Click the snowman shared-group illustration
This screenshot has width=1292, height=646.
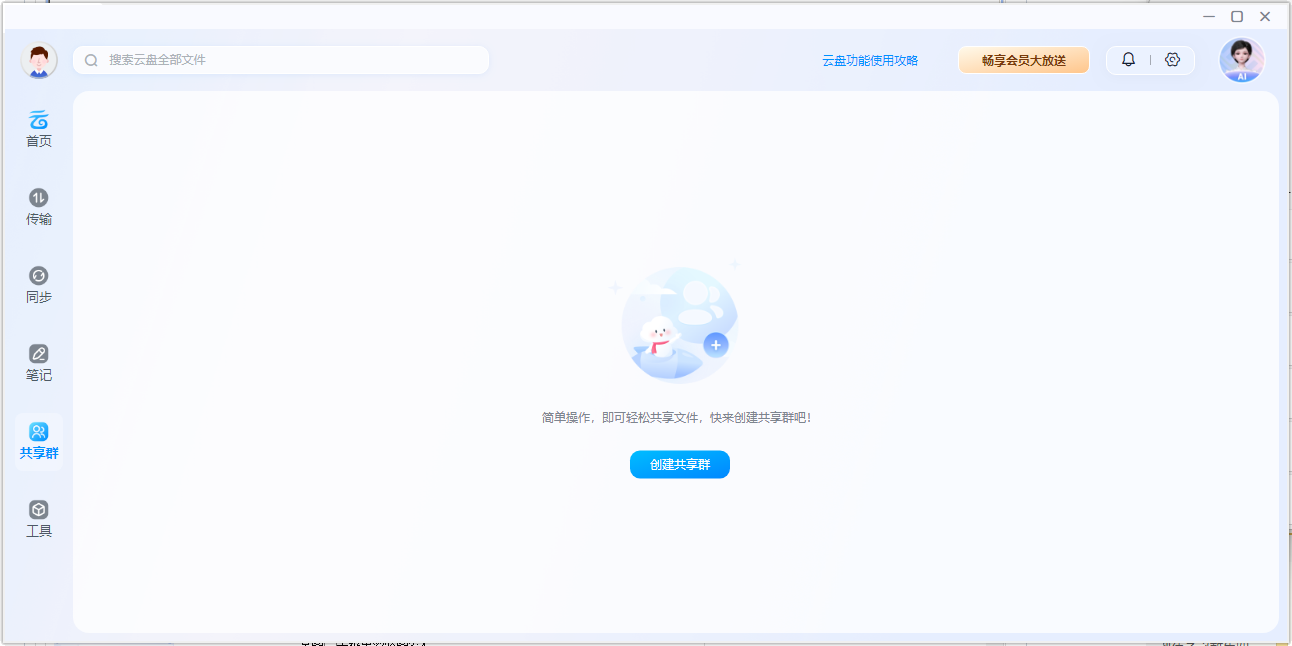678,322
